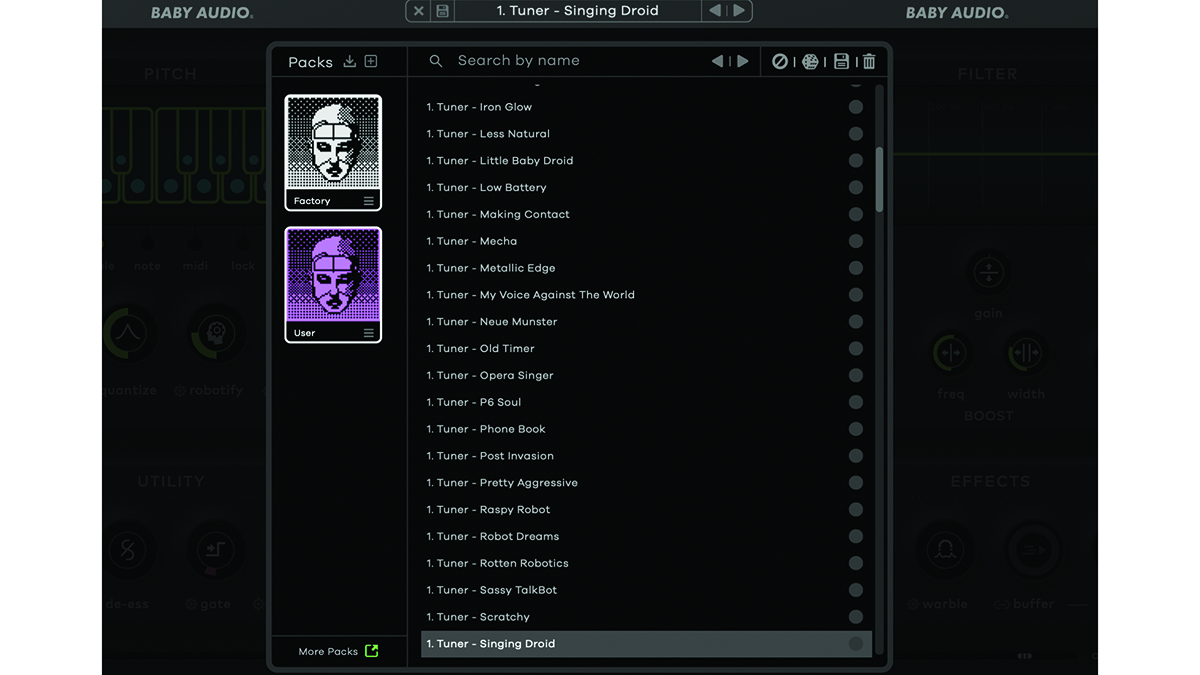Select preset Tuner - Sassy TalkBot

[646, 590]
